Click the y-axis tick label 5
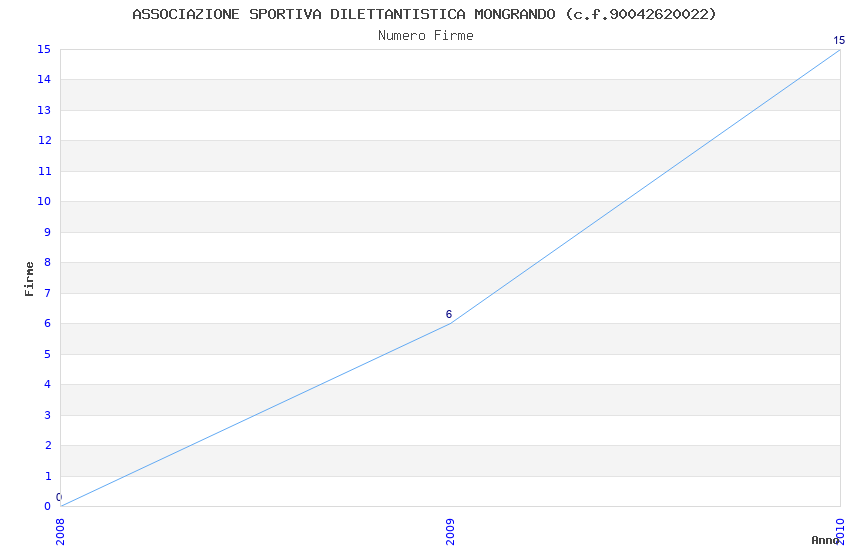Screen dimensions: 850x550 coord(48,354)
